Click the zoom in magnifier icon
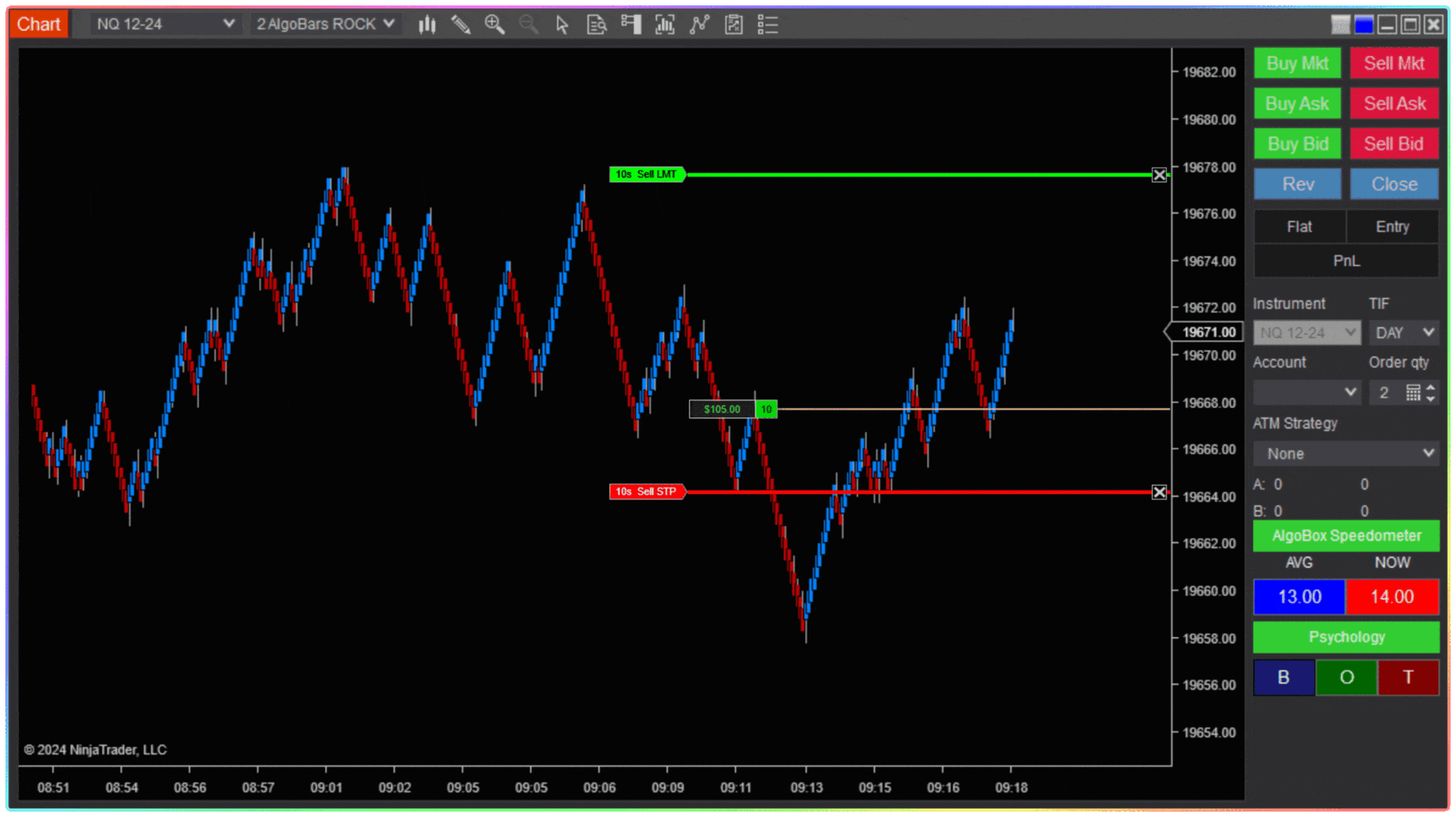 coord(494,24)
